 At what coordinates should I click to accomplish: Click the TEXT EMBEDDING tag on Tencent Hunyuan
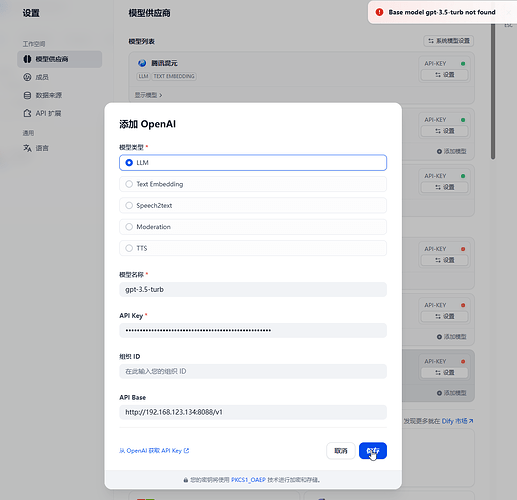pyautogui.click(x=174, y=76)
